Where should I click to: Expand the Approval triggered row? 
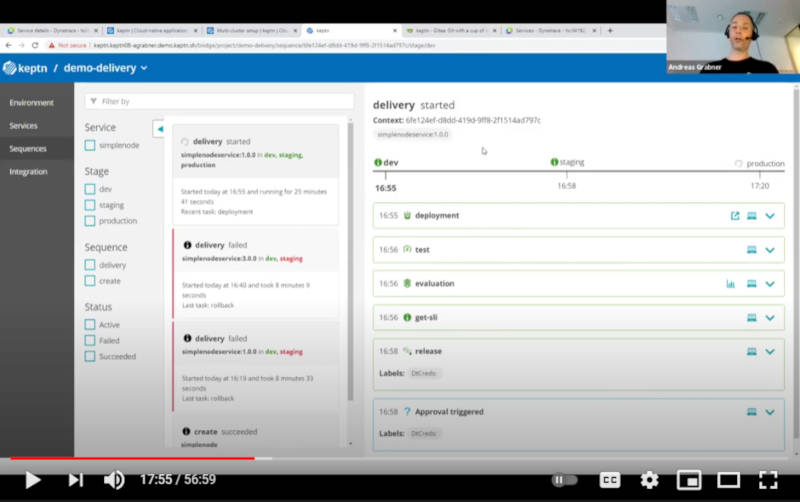(x=770, y=412)
